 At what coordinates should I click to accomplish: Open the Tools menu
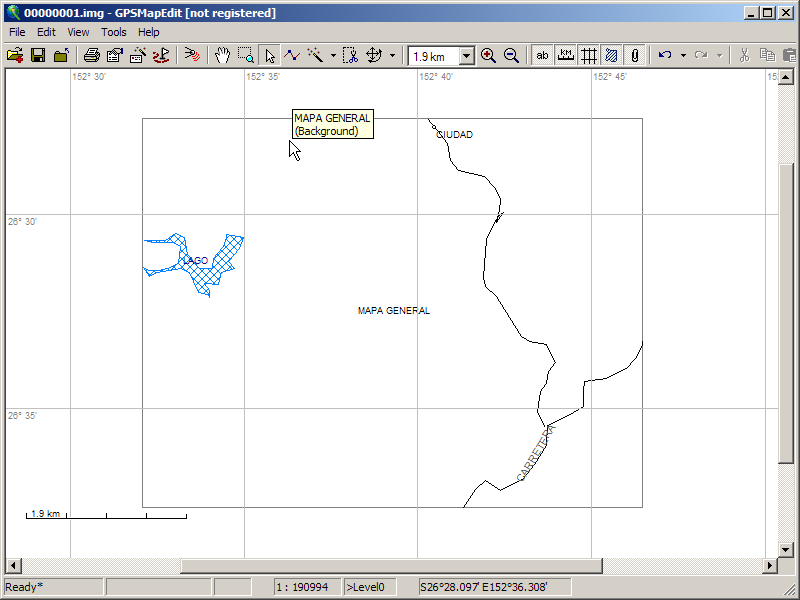(113, 32)
